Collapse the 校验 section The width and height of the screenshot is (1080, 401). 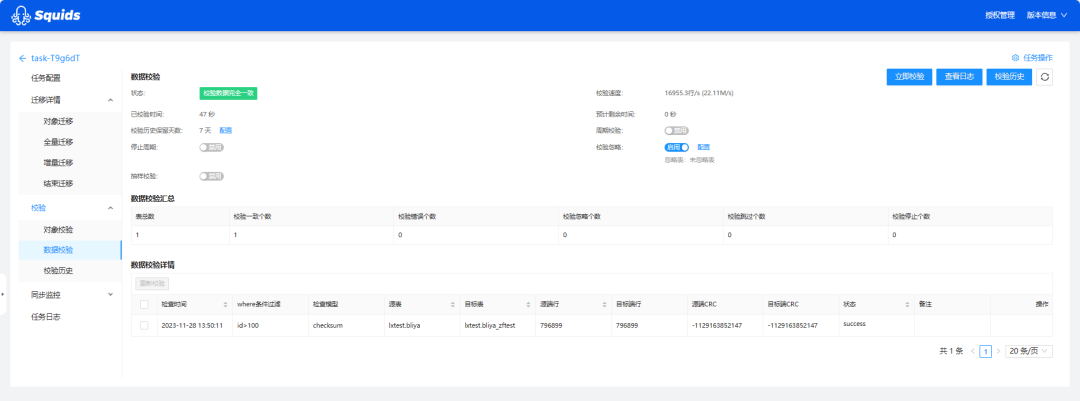coord(111,207)
